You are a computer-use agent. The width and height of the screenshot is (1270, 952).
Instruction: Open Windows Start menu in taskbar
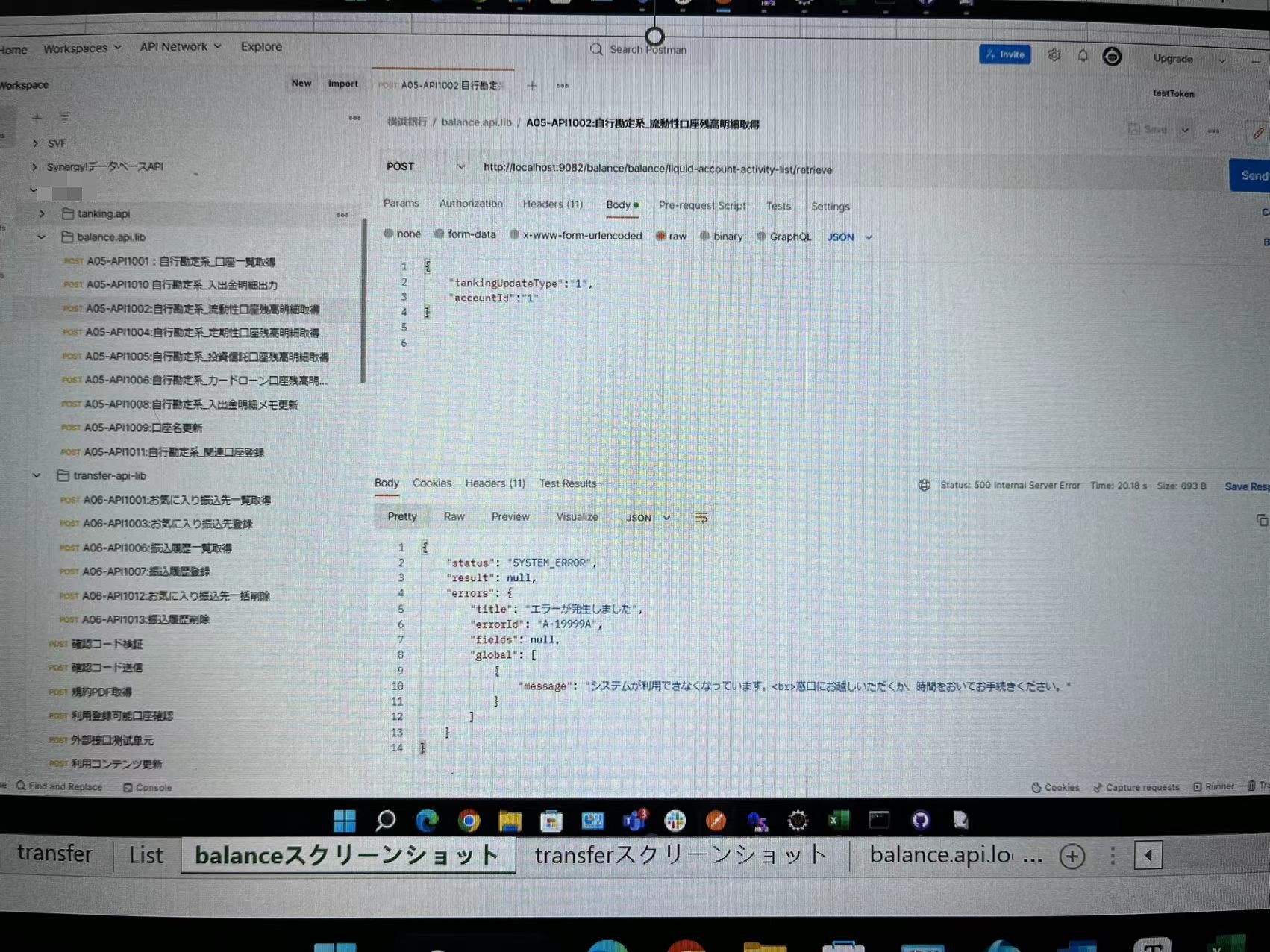tap(344, 821)
